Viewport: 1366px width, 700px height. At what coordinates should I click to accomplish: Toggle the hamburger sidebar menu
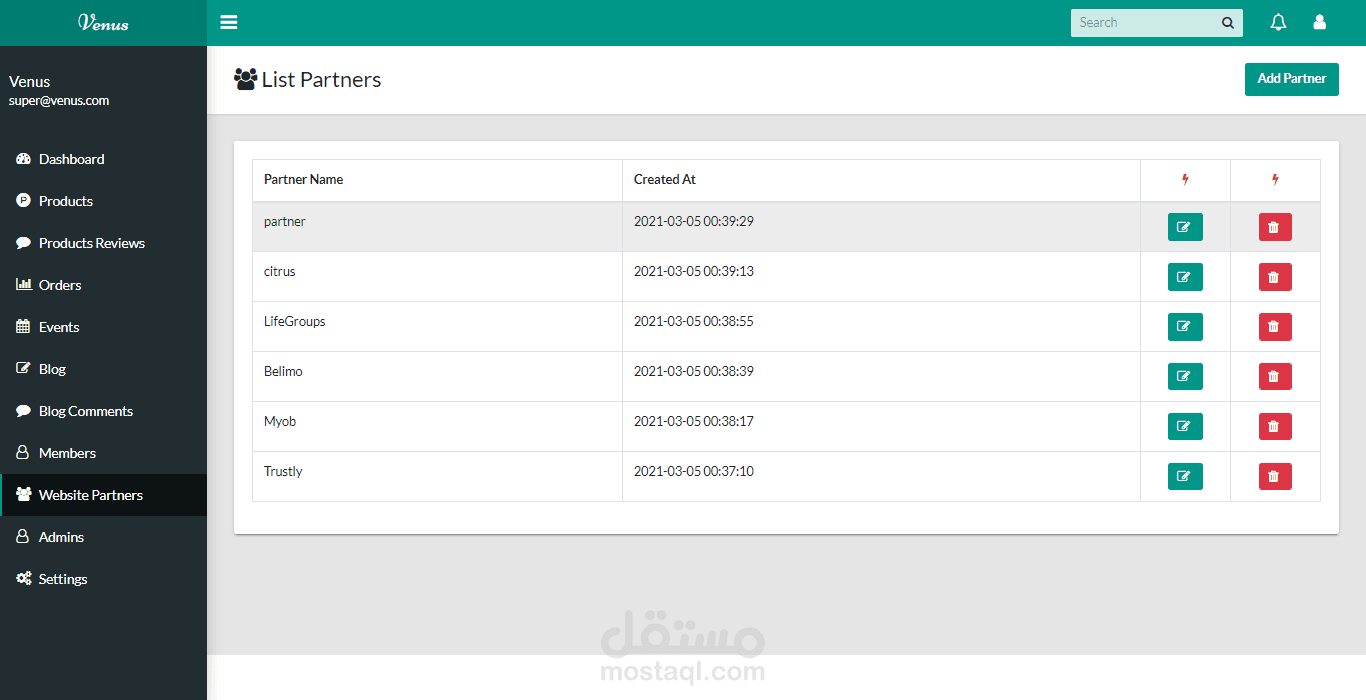(x=229, y=22)
